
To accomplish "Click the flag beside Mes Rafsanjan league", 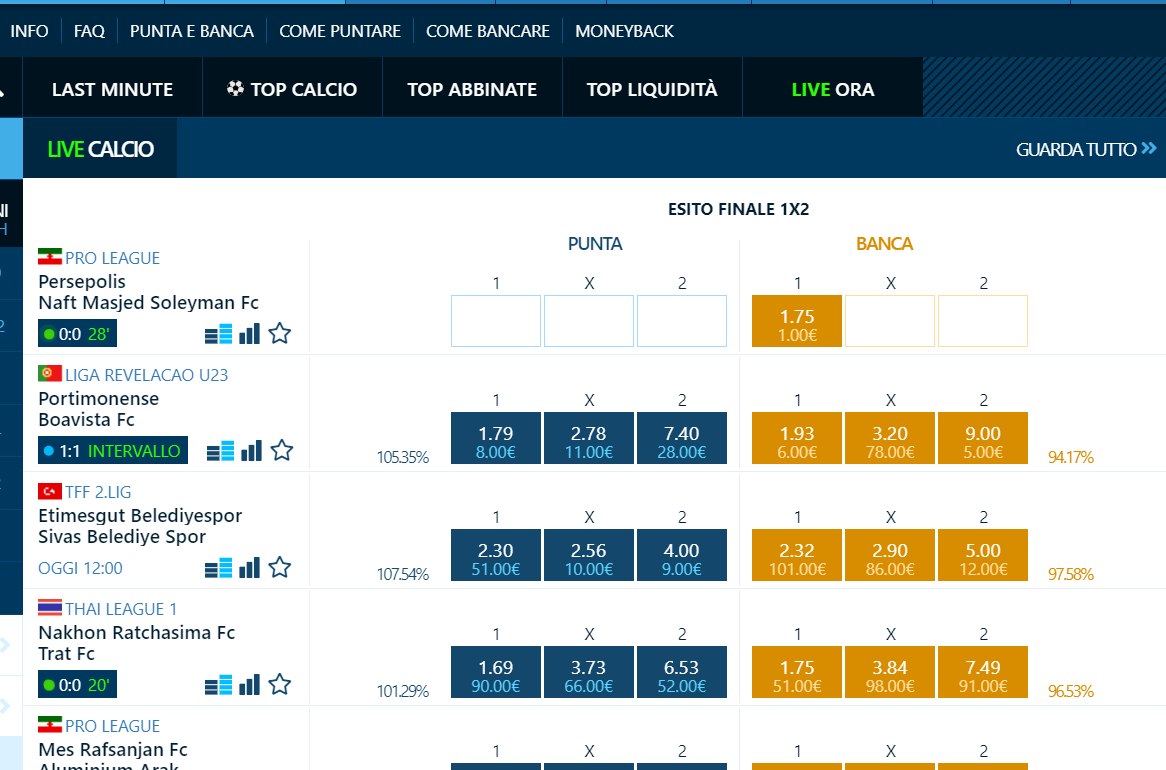I will pyautogui.click(x=50, y=725).
